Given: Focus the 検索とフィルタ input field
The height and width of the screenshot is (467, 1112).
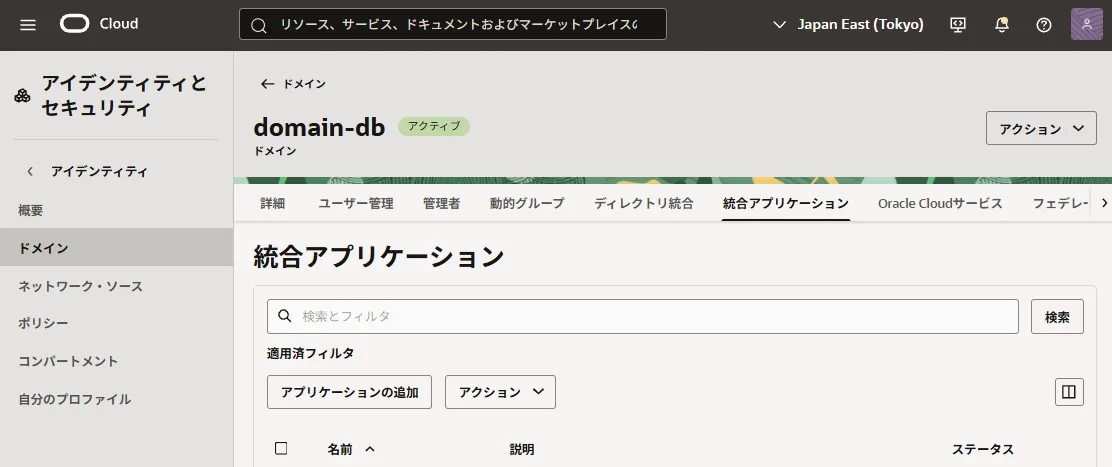Looking at the screenshot, I should click(x=643, y=316).
